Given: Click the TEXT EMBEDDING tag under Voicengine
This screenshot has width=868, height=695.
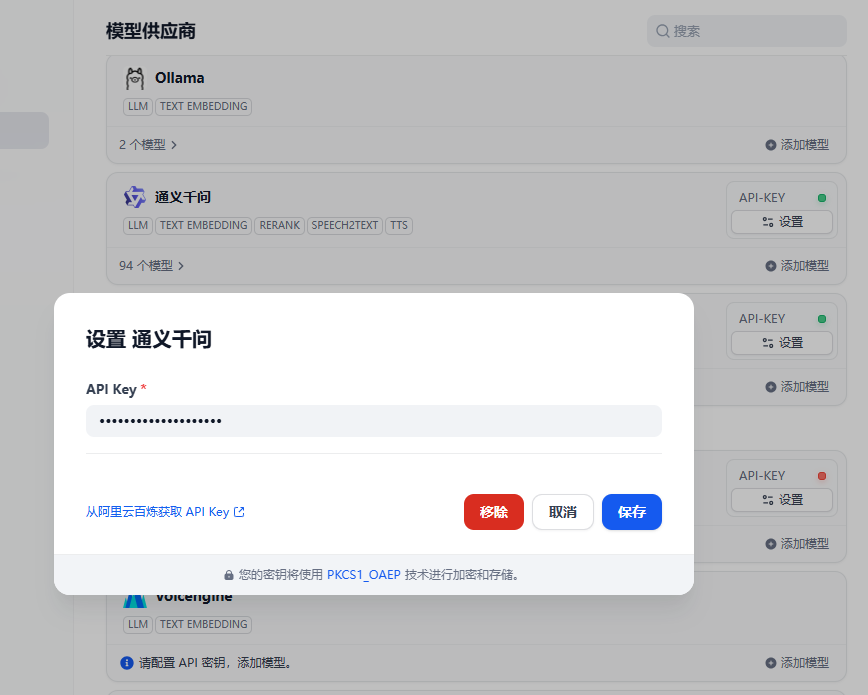Looking at the screenshot, I should point(204,625).
